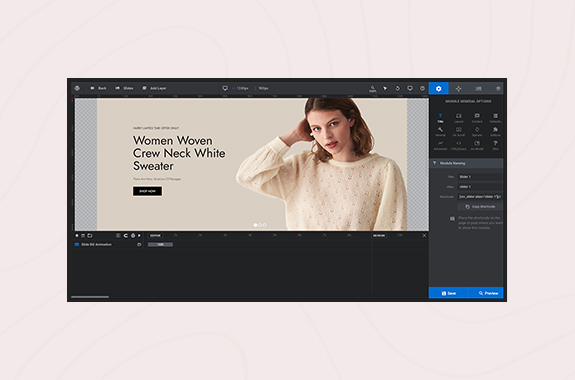
Task: Open the Defaults settings icon
Action: coord(495,118)
